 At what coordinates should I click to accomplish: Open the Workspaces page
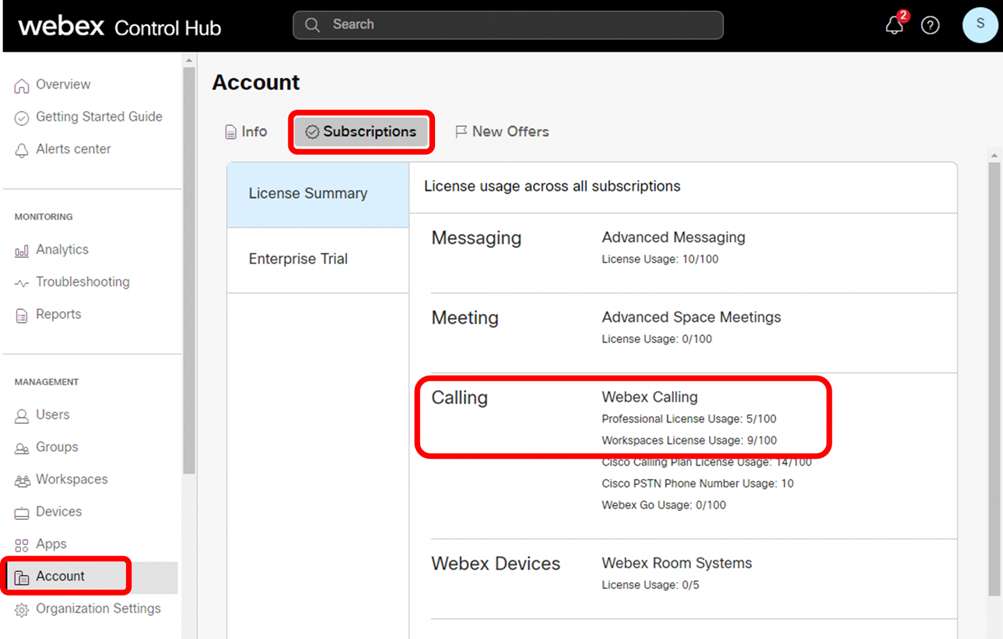[x=71, y=480]
